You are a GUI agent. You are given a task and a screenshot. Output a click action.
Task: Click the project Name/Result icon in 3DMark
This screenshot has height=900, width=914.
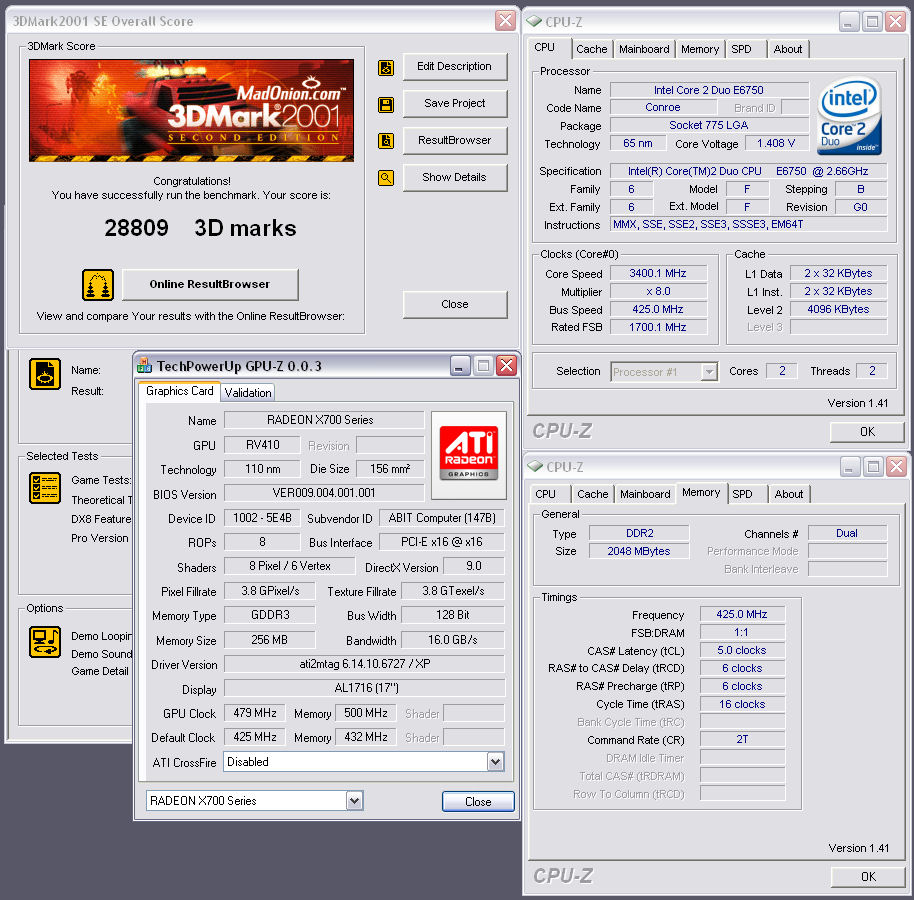tap(45, 374)
